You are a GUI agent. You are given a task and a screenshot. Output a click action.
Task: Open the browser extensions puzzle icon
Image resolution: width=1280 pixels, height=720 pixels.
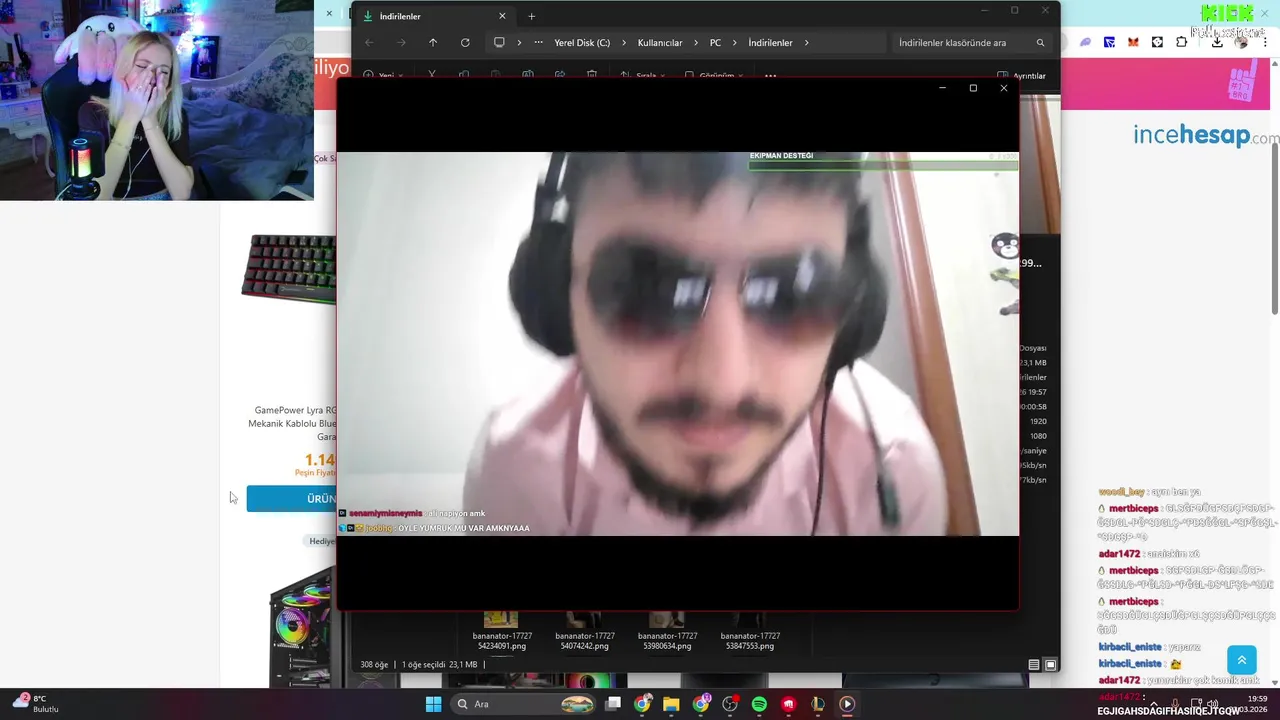(1181, 42)
